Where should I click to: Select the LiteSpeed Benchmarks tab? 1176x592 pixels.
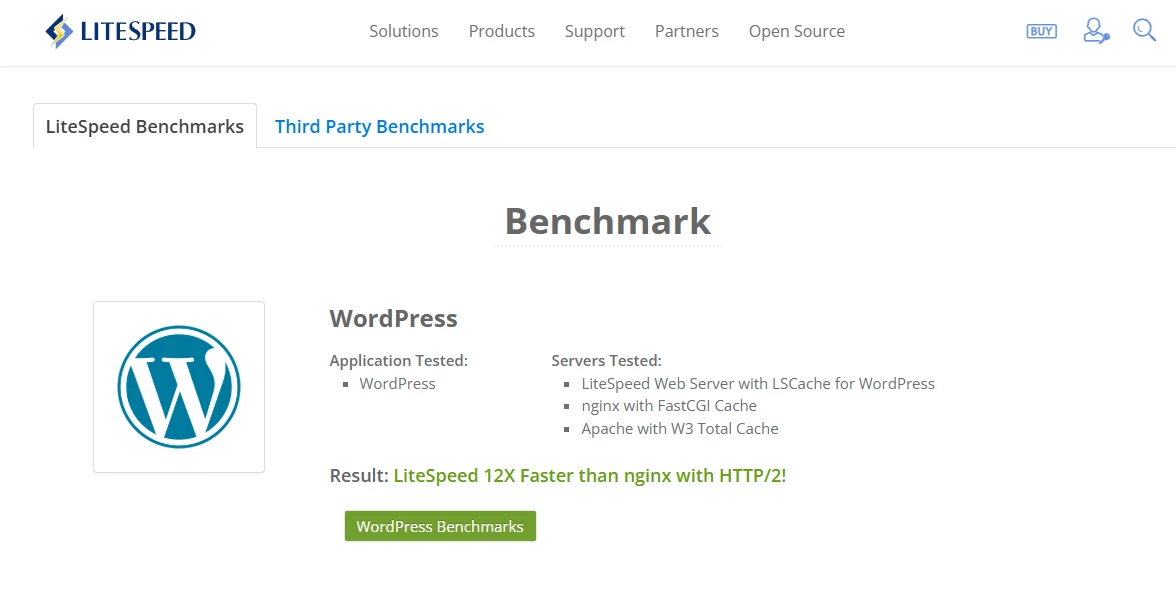tap(145, 126)
